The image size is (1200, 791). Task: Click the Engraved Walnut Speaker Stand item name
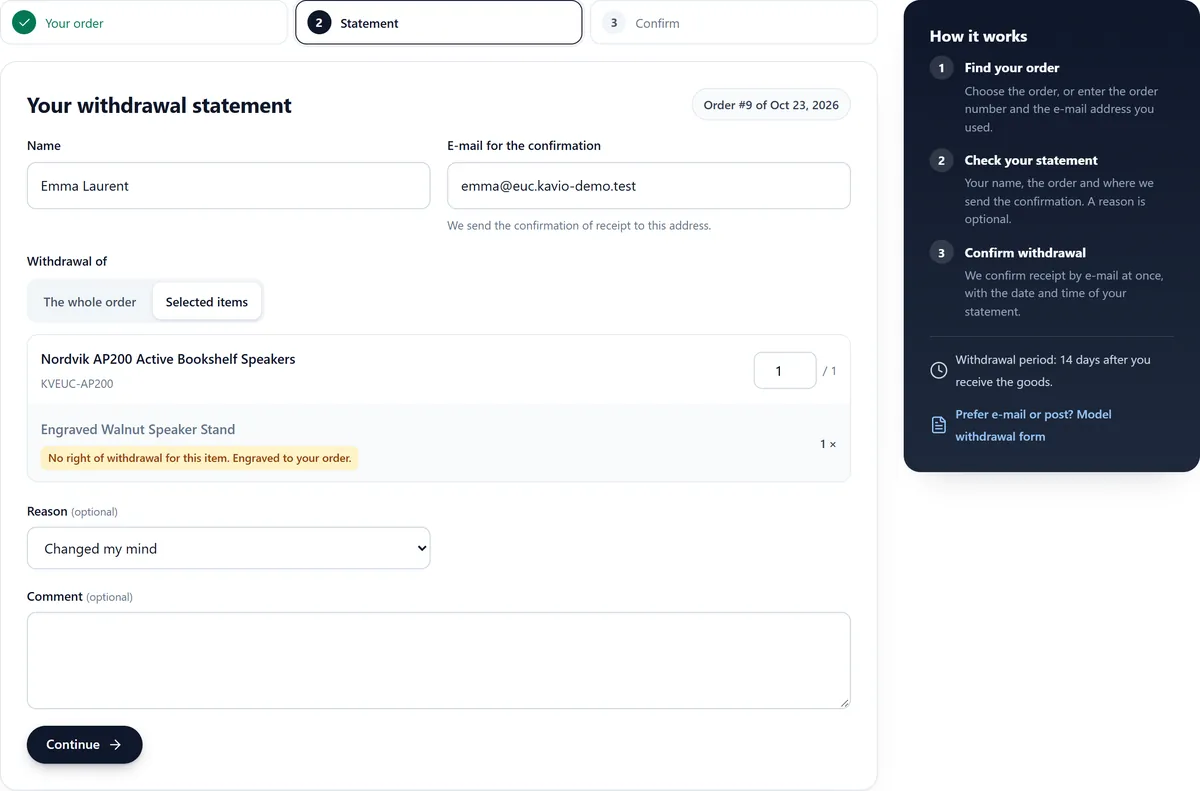click(x=138, y=430)
